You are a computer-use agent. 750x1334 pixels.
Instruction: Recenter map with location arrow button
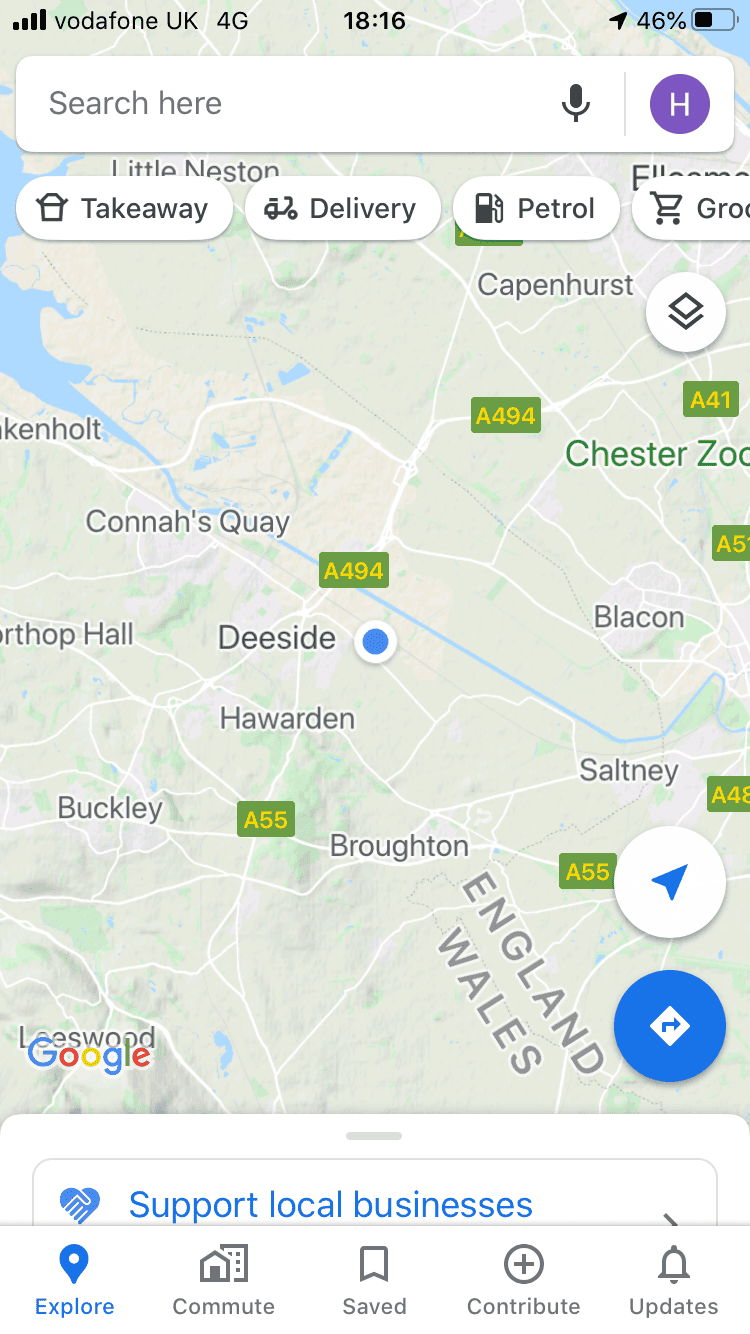670,882
